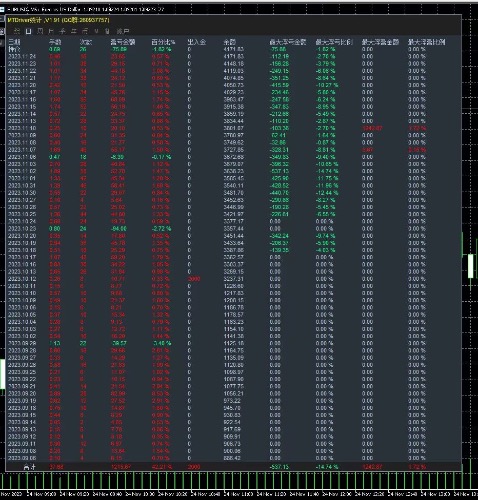This screenshot has height=500, width=478.
Task: Select the 2023.10.02 date cell
Action: pos(22,336)
